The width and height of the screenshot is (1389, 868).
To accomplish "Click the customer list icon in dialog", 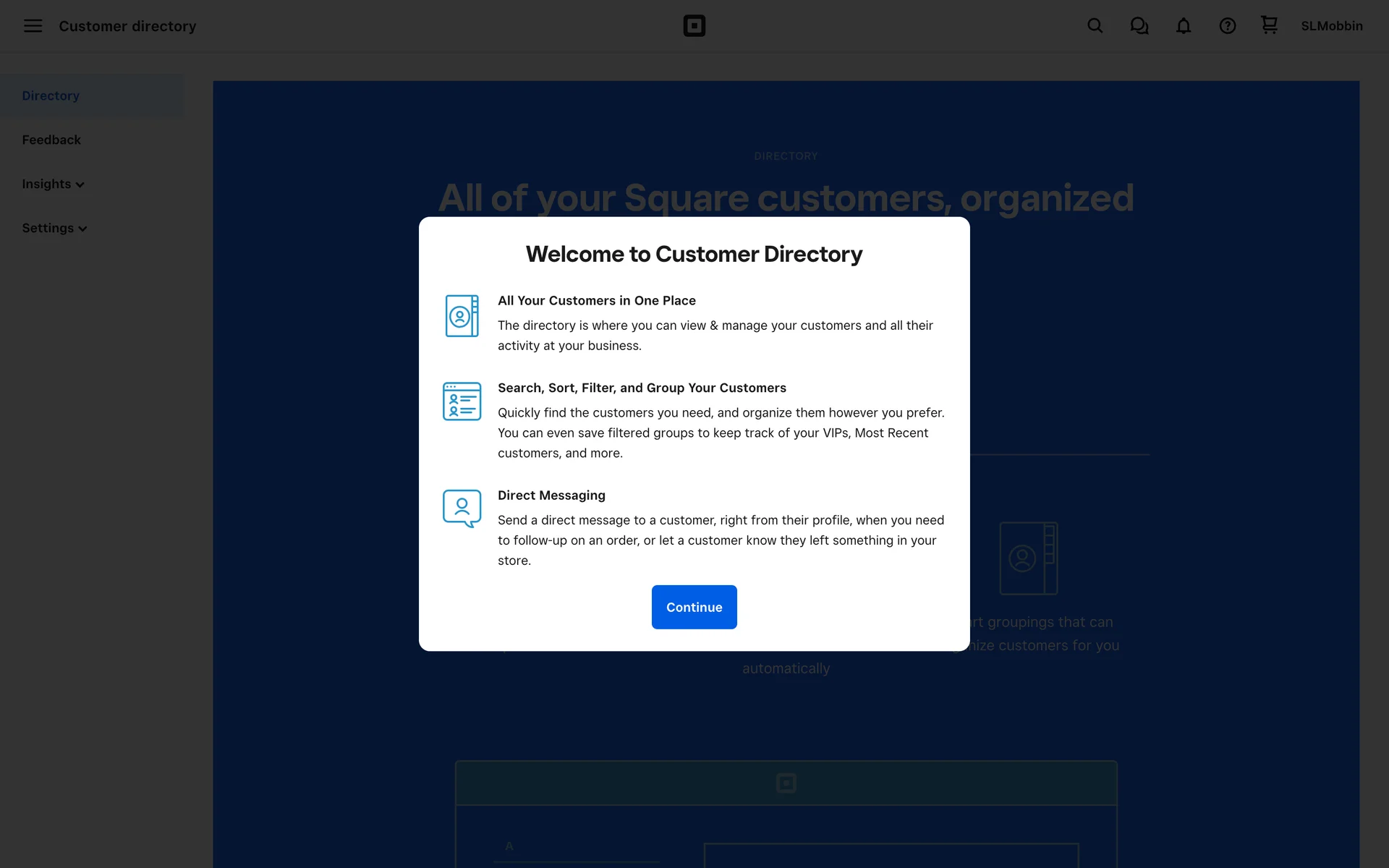I will point(462,401).
